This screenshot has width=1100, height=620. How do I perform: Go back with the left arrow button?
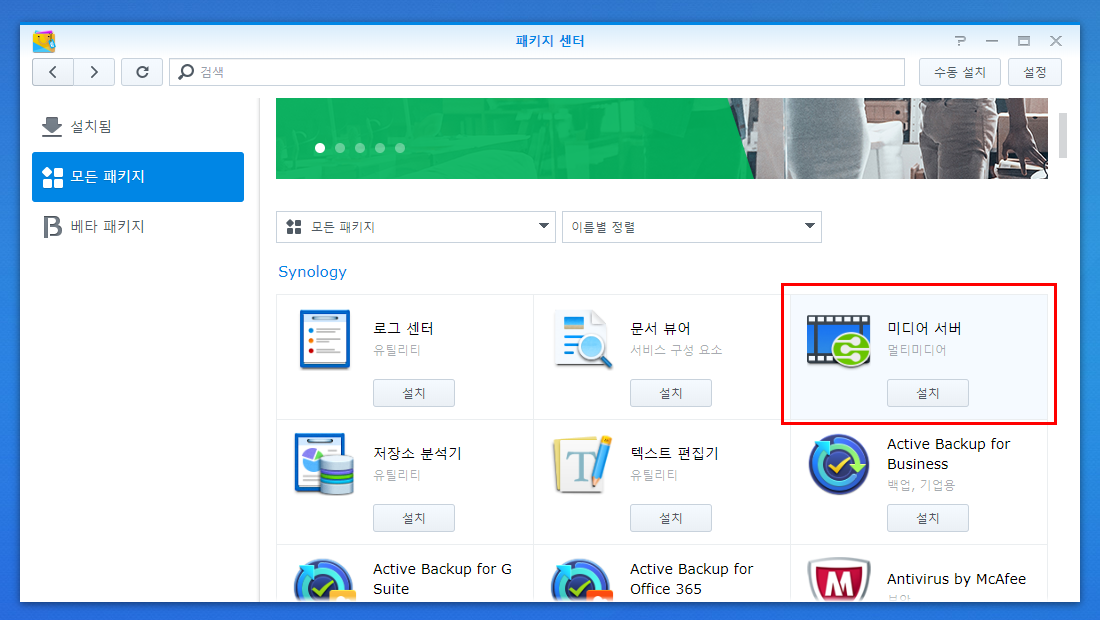coord(53,72)
